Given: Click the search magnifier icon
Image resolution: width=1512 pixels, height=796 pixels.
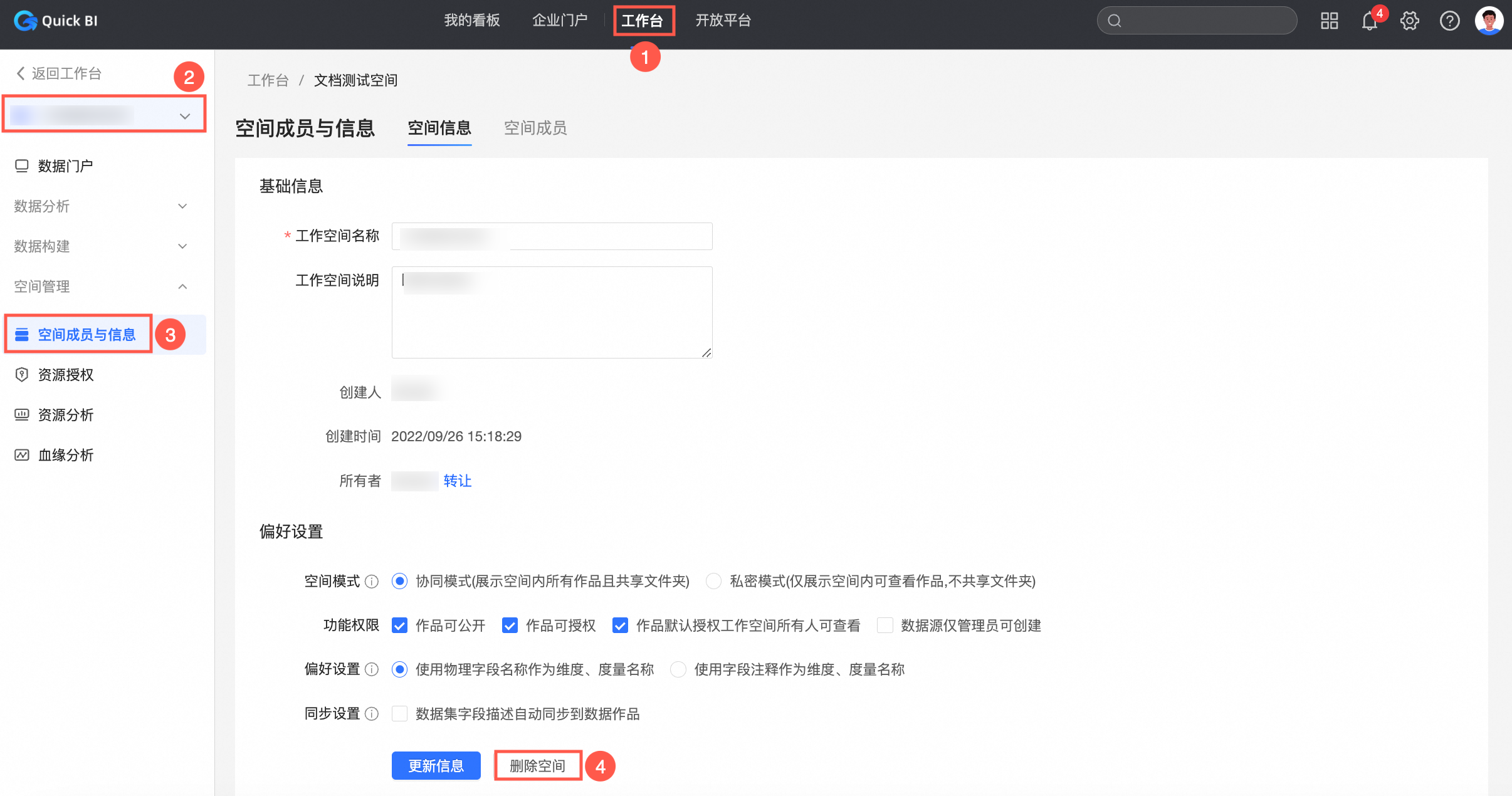Looking at the screenshot, I should [x=1115, y=21].
